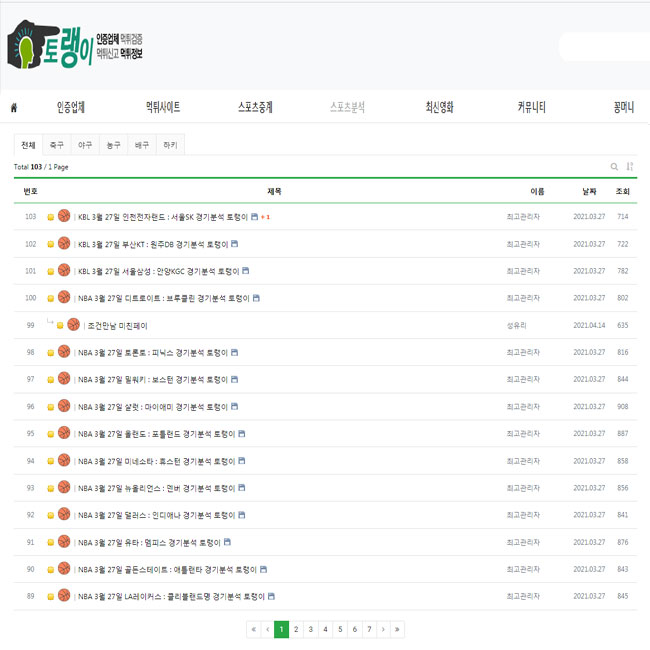Open 최신영화 menu
The width and height of the screenshot is (650, 650).
(439, 107)
